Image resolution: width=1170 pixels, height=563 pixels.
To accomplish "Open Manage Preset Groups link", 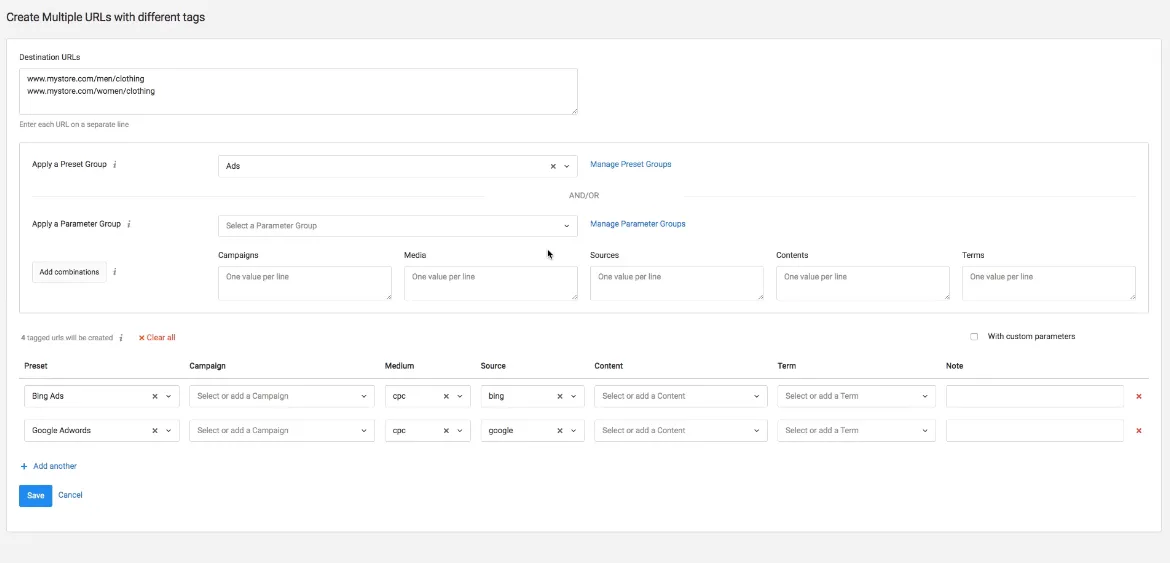I will 630,165.
